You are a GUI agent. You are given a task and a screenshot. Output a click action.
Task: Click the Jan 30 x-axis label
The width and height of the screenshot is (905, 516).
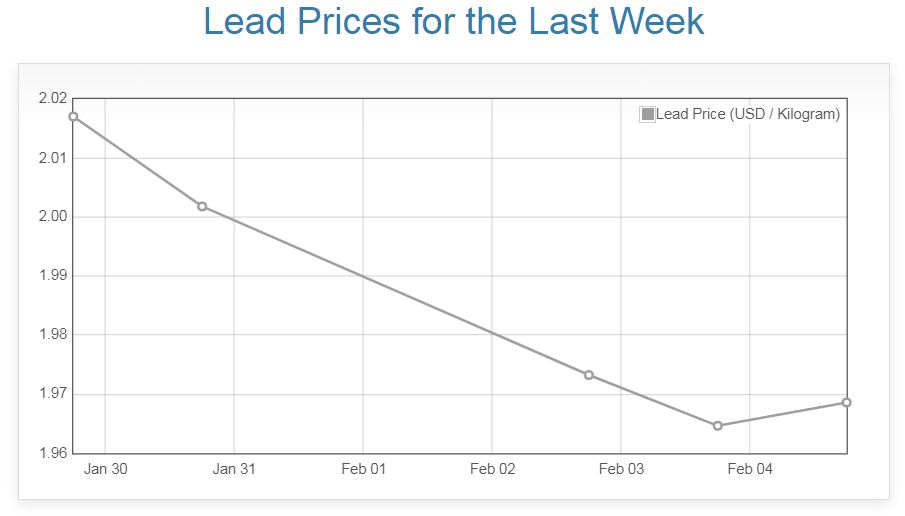105,469
